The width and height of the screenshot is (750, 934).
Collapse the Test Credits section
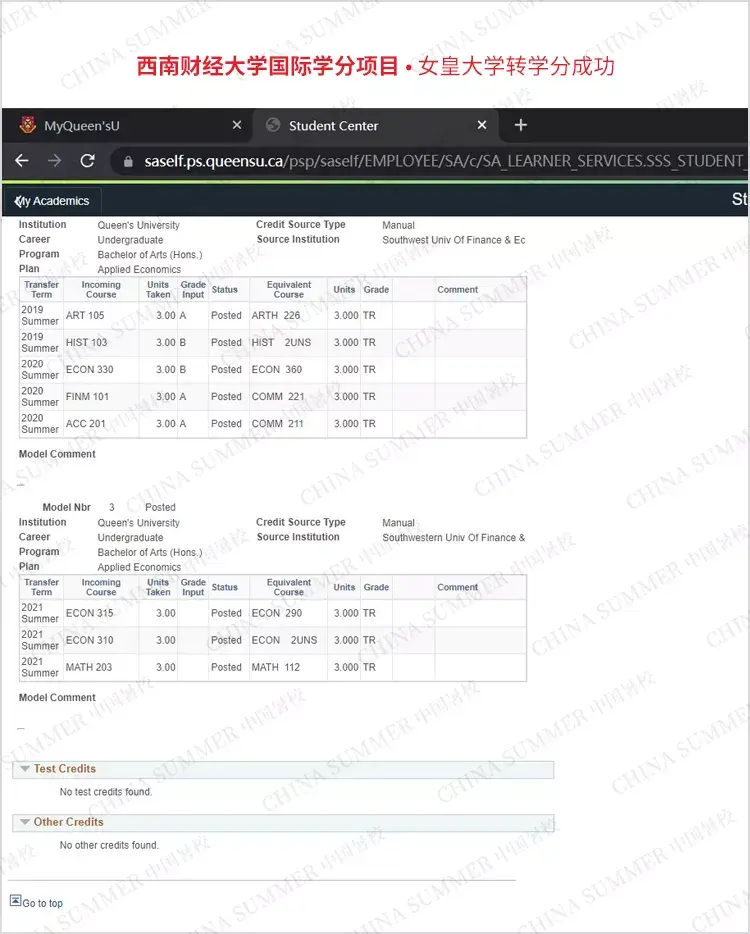(x=25, y=769)
